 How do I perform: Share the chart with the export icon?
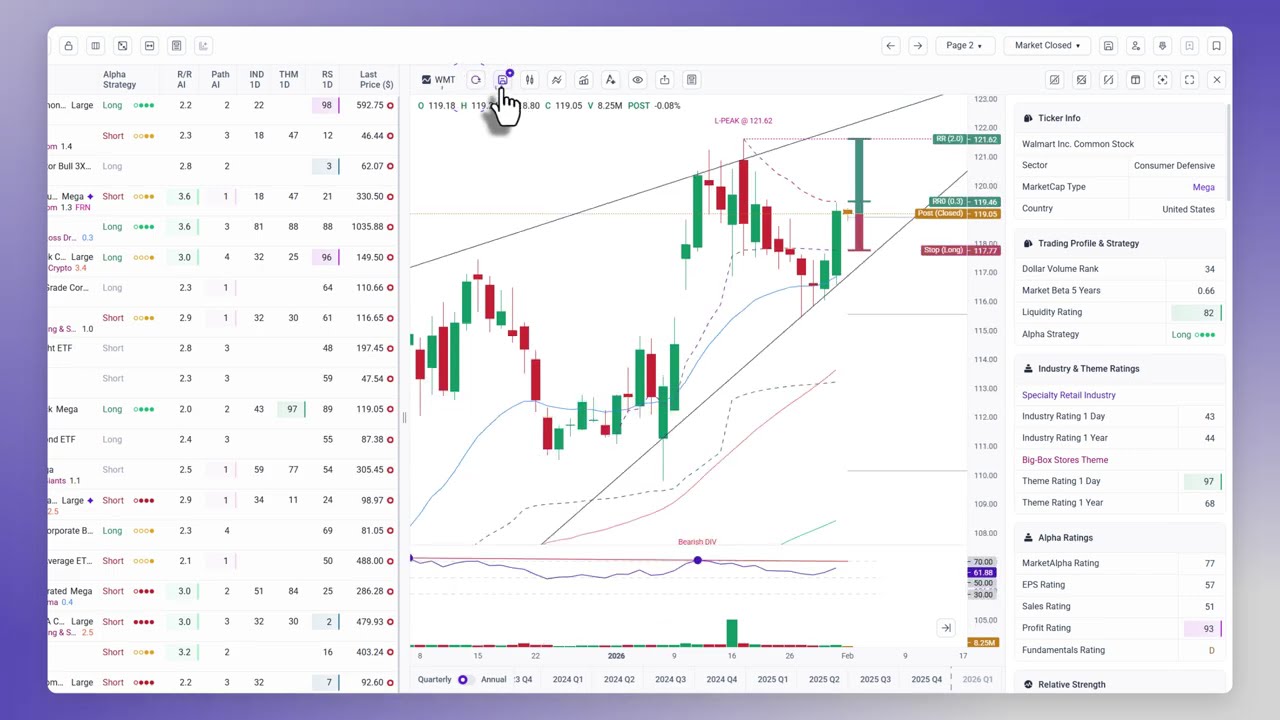664,80
